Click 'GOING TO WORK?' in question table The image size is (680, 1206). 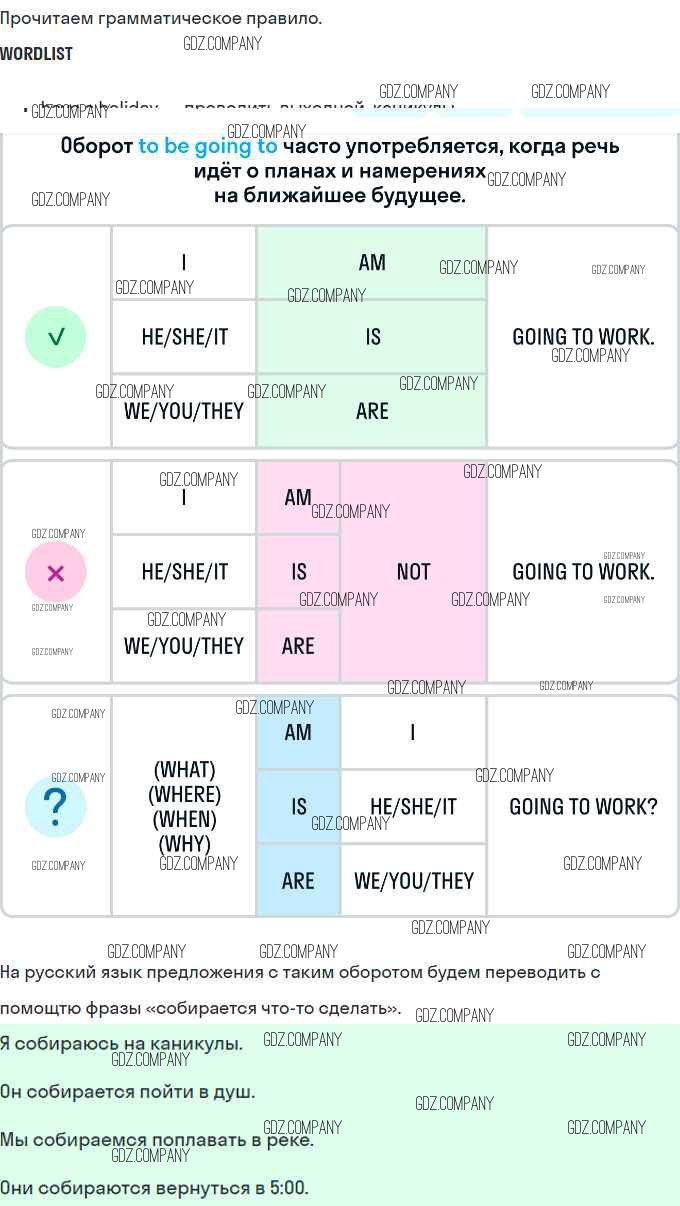click(583, 807)
